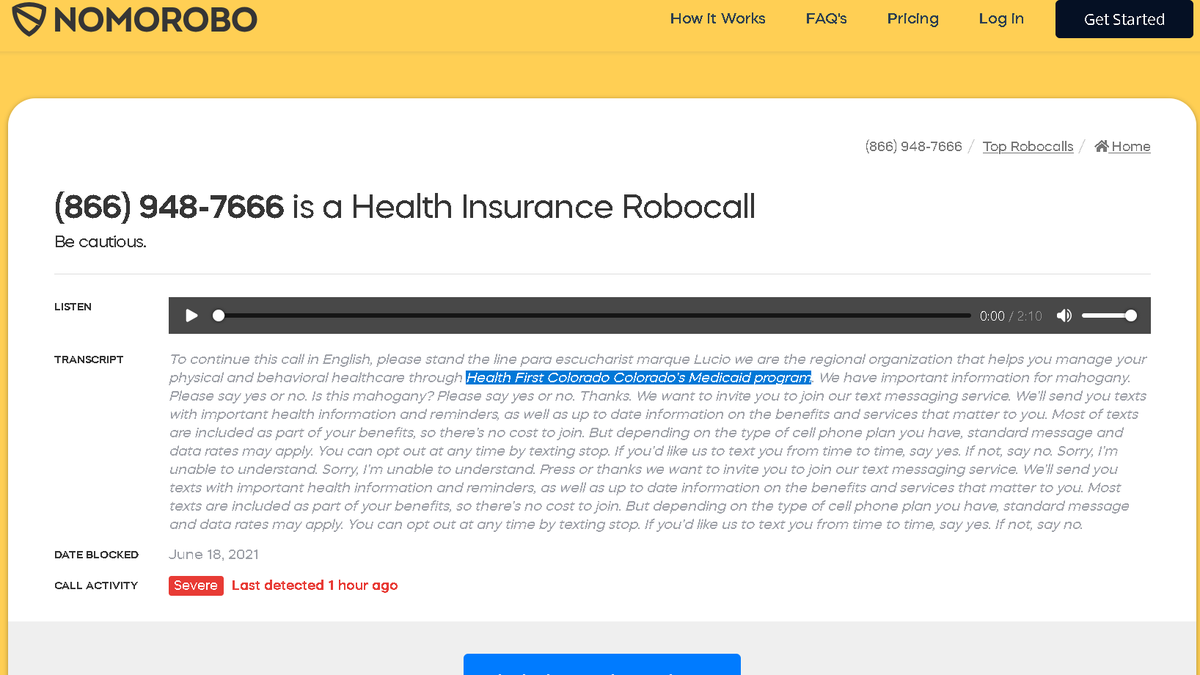Click the highlighted Health First Colorado text

click(x=639, y=378)
